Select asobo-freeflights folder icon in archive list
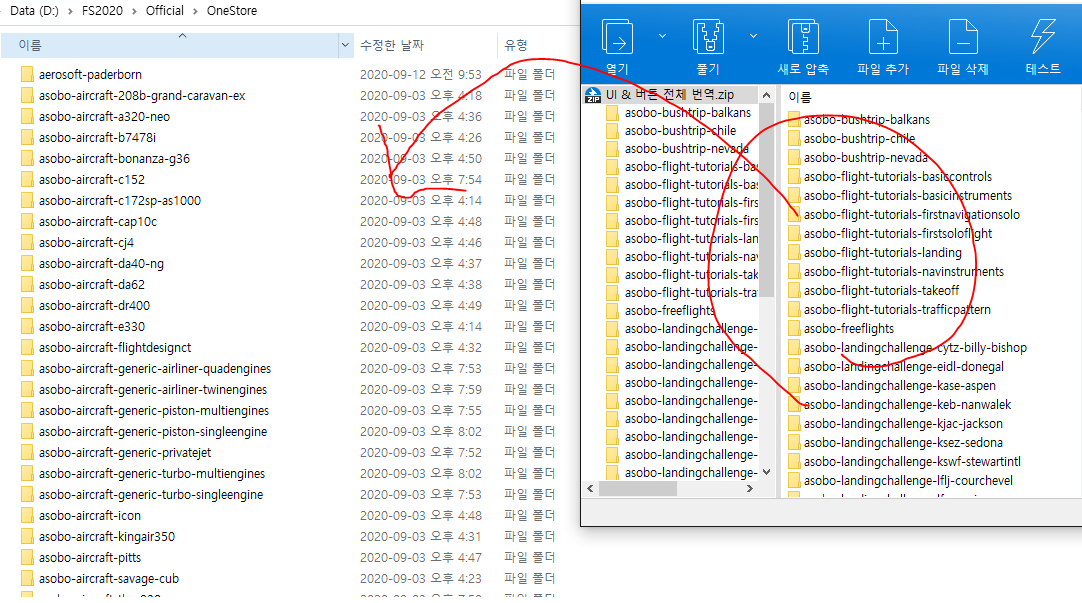The width and height of the screenshot is (1082, 603). [794, 328]
